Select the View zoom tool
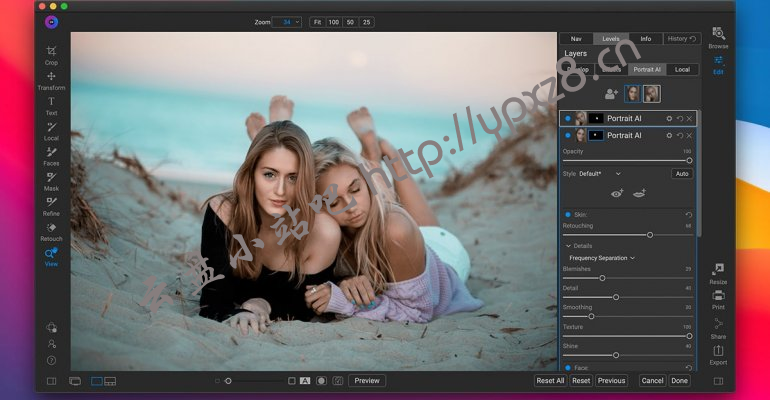 pyautogui.click(x=51, y=257)
